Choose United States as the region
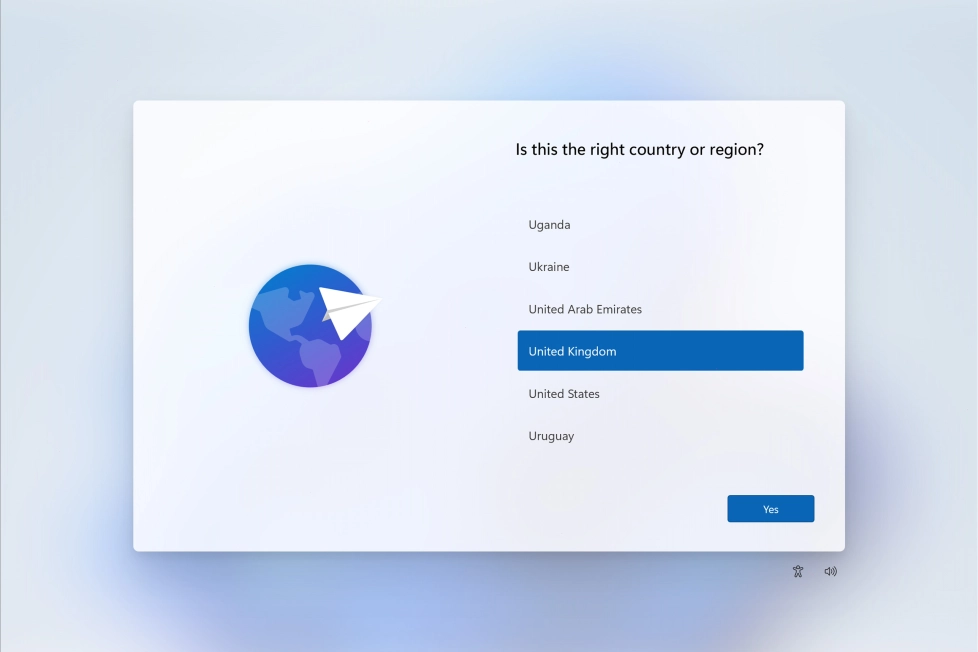This screenshot has height=652, width=978. click(x=660, y=394)
